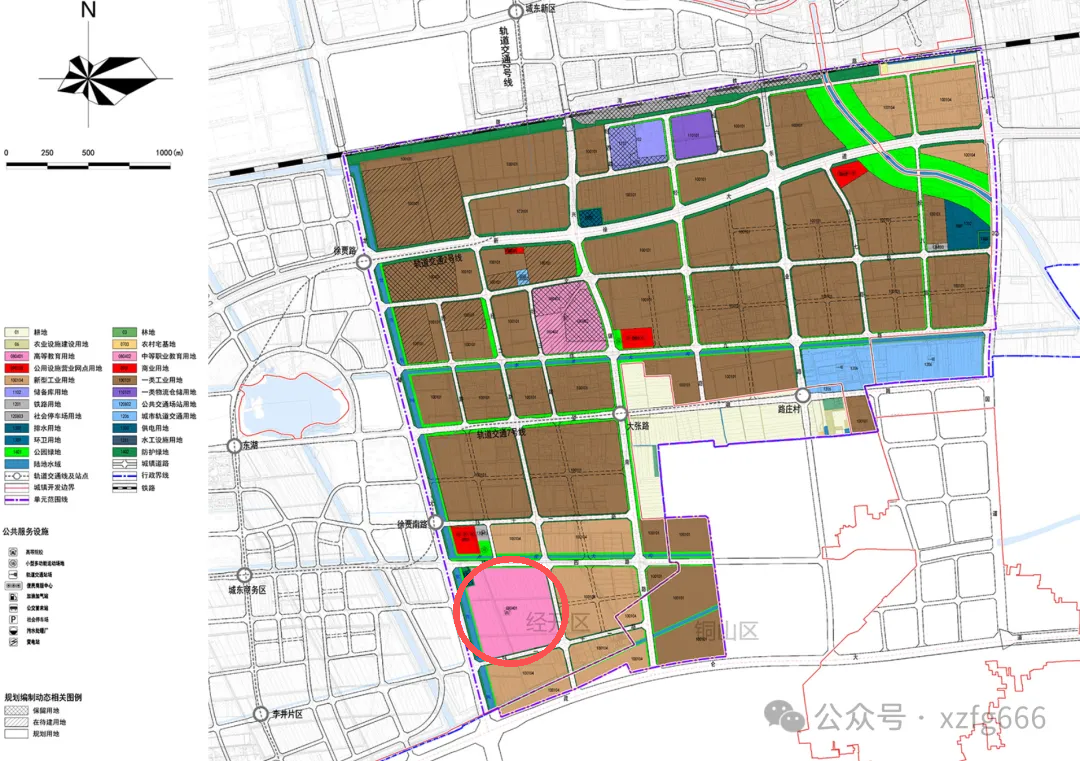1080x761 pixels.
Task: Click the 徐贾路 station circle marker
Action: click(x=364, y=262)
